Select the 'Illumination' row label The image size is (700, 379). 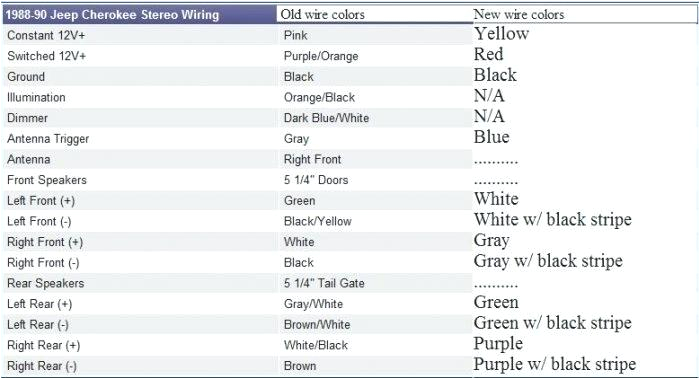[x=36, y=97]
